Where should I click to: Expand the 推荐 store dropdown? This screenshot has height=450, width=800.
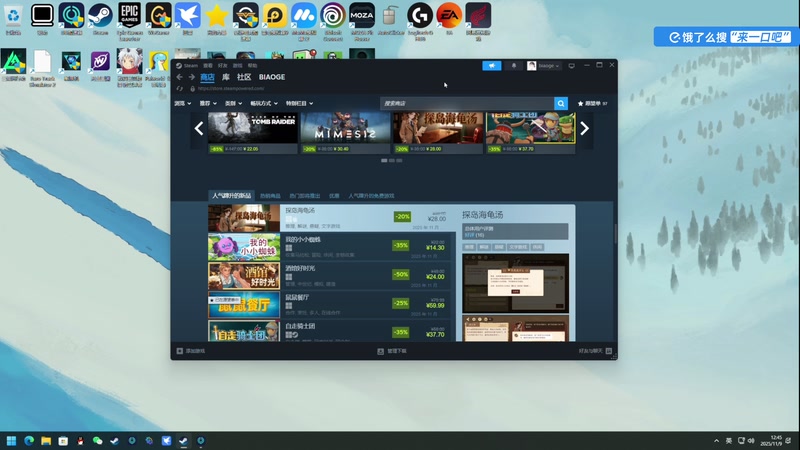click(x=208, y=103)
